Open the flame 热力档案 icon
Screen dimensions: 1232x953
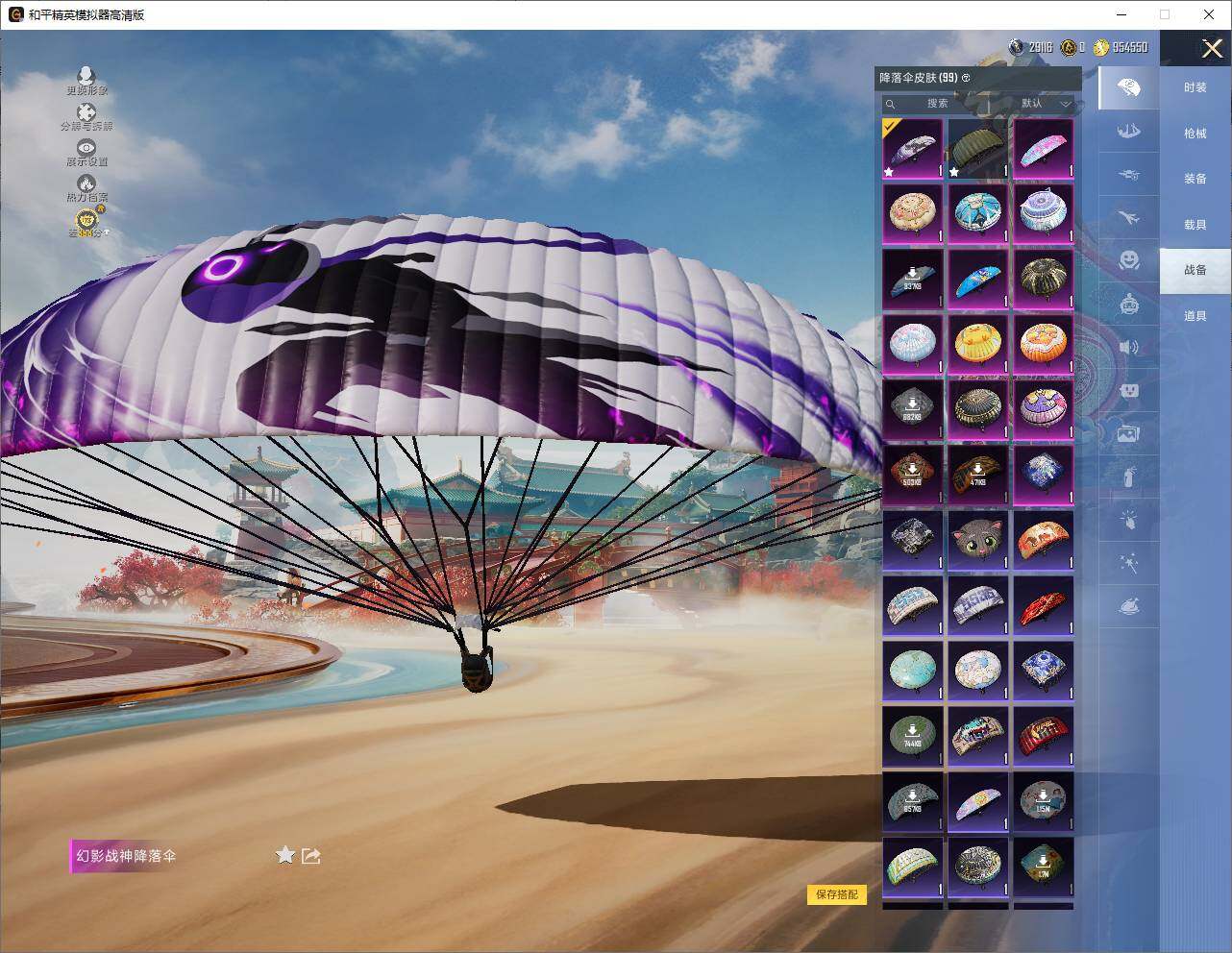86,184
